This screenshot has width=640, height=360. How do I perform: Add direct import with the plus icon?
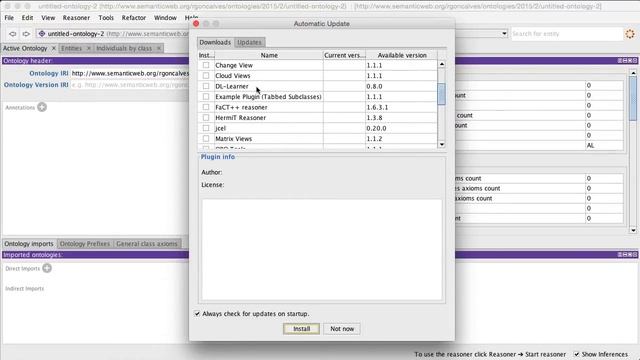47,268
